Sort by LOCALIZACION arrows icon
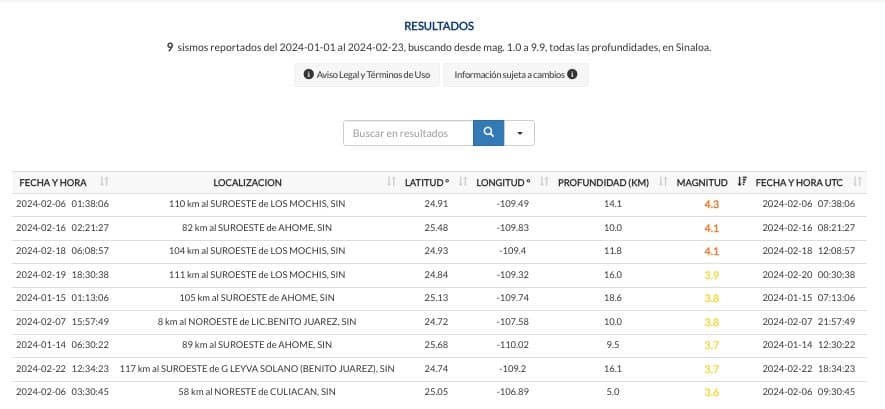The width and height of the screenshot is (885, 409). click(391, 182)
